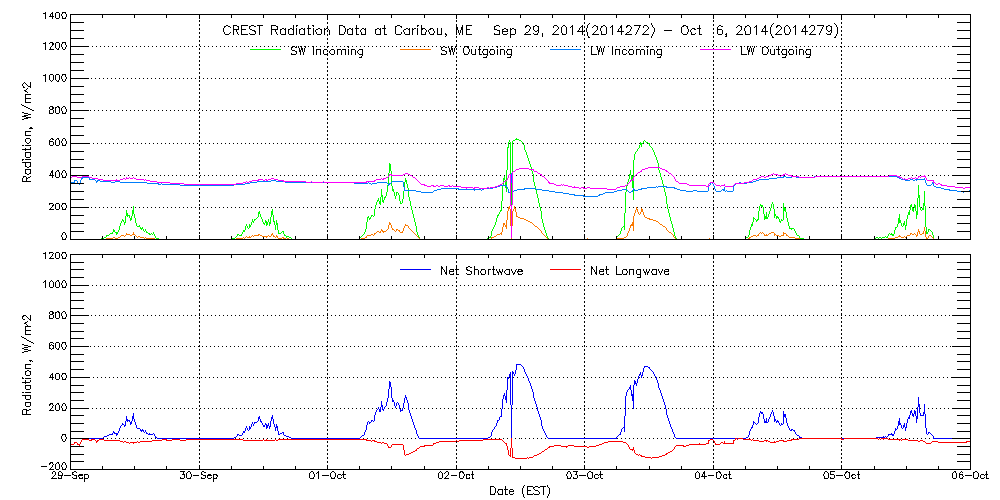1000x500 pixels.
Task: Click the LW Incoming legend label
Action: [x=626, y=51]
